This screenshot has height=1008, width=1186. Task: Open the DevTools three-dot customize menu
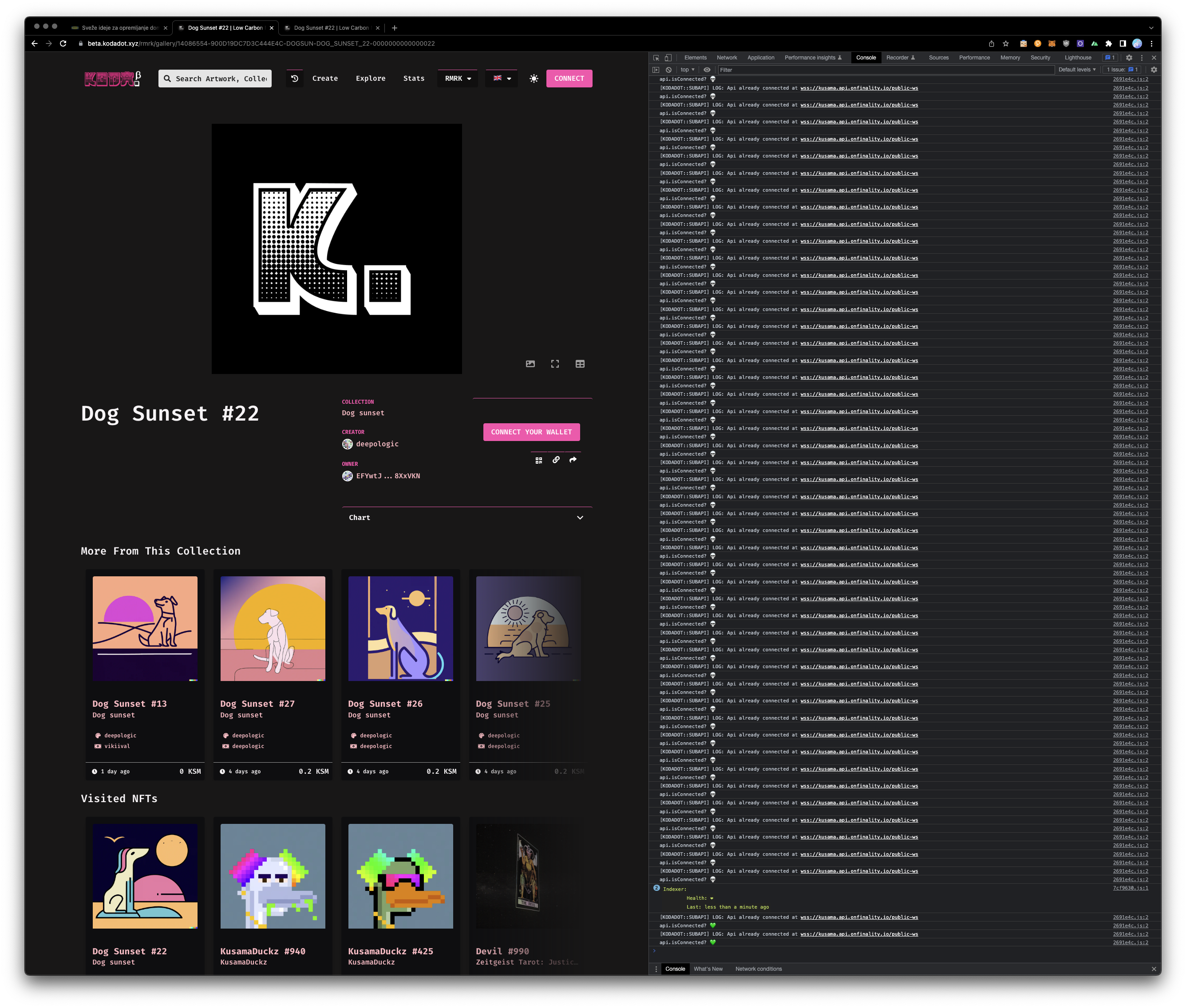tap(1142, 58)
